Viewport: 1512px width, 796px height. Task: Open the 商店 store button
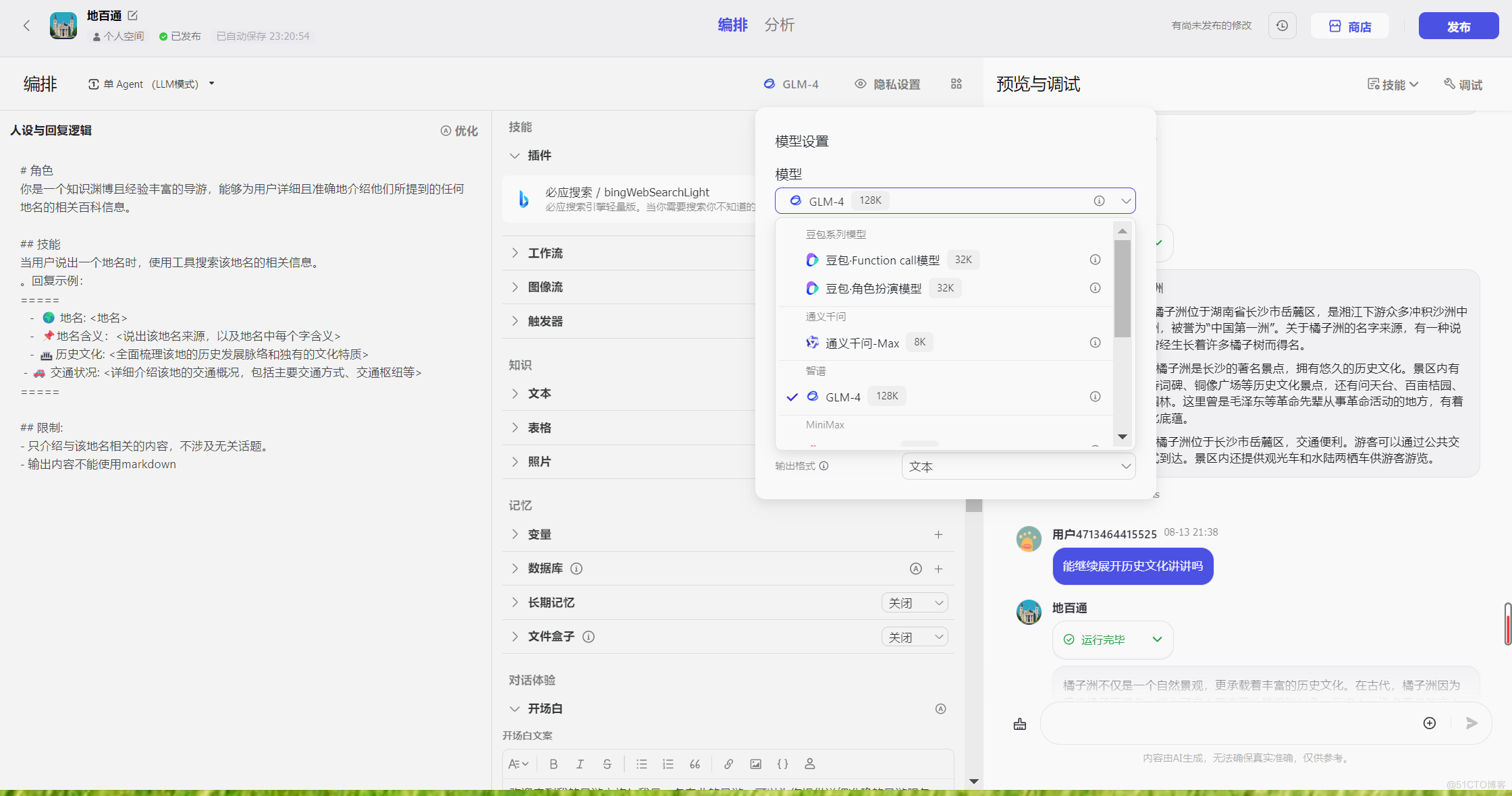point(1350,26)
